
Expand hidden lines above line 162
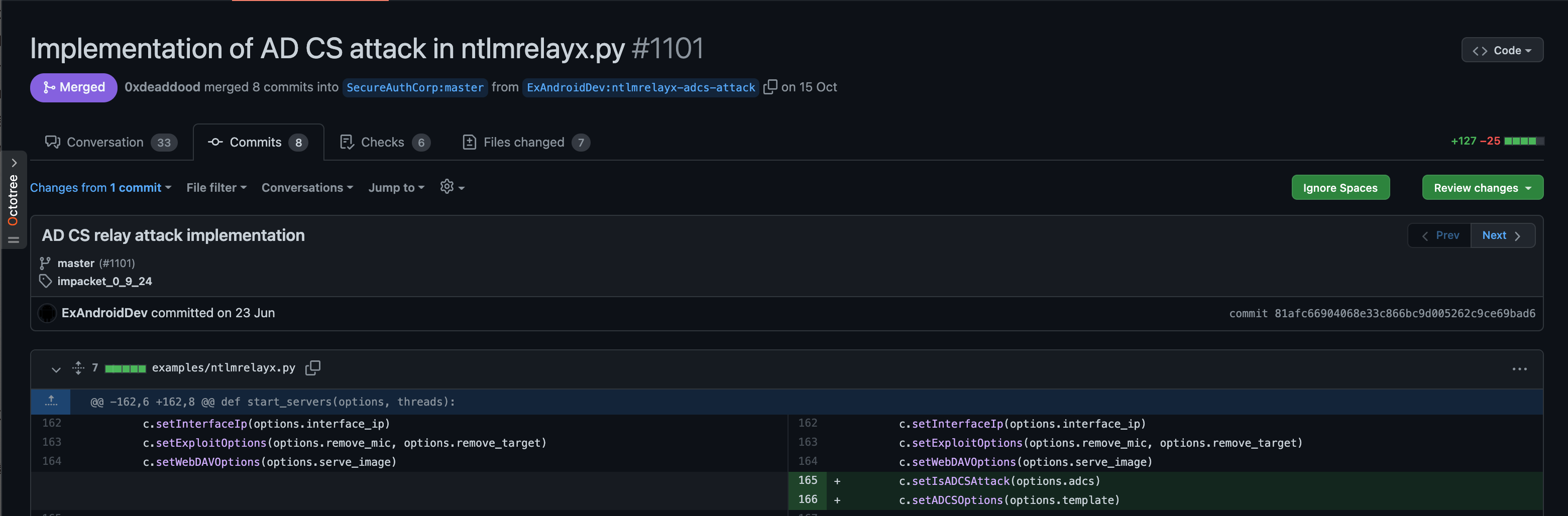[x=51, y=401]
